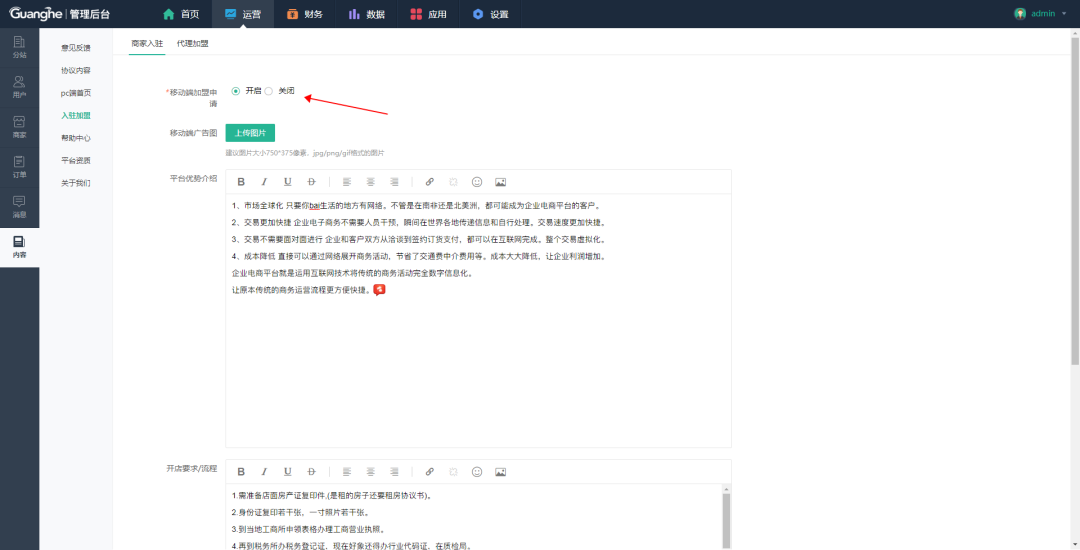Click Underline in 开店要求/流程 editor
1080x550 pixels.
(287, 472)
